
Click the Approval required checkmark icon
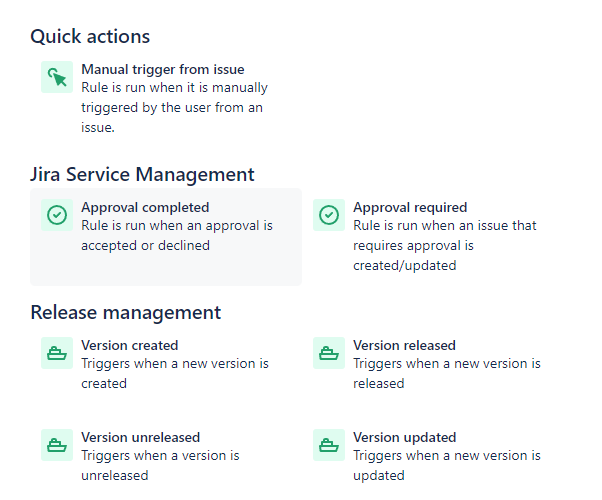pyautogui.click(x=329, y=215)
